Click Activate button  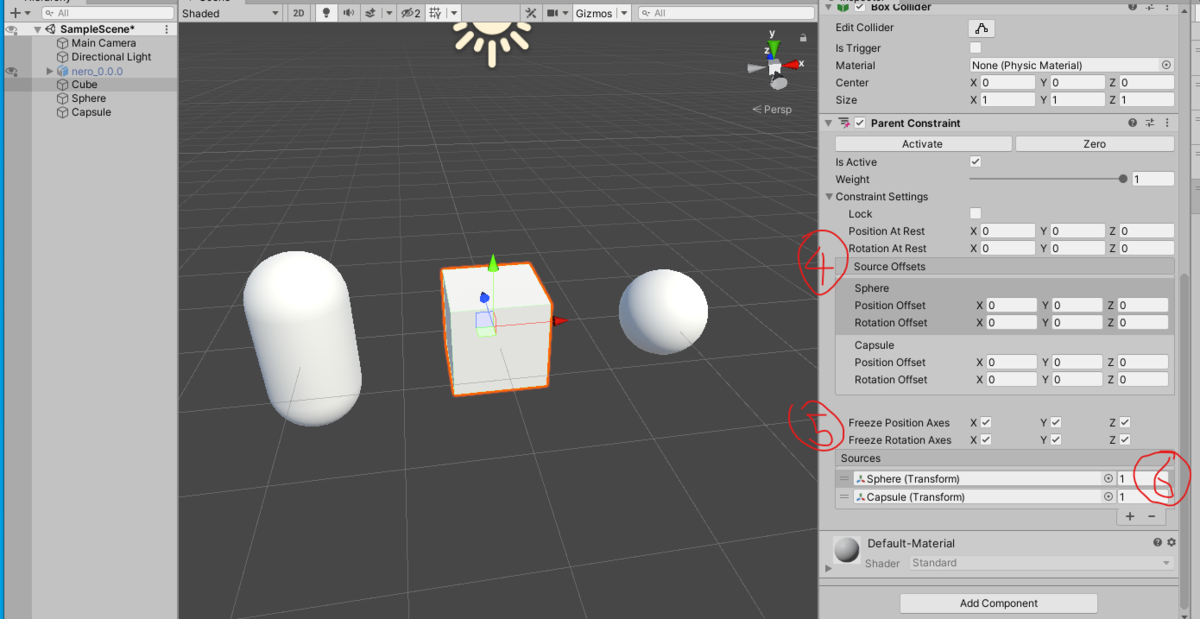pyautogui.click(x=922, y=144)
